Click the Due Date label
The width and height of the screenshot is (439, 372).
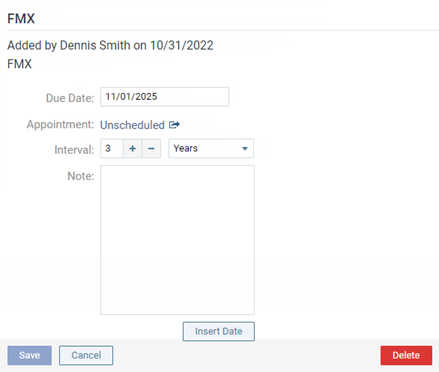[x=70, y=98]
